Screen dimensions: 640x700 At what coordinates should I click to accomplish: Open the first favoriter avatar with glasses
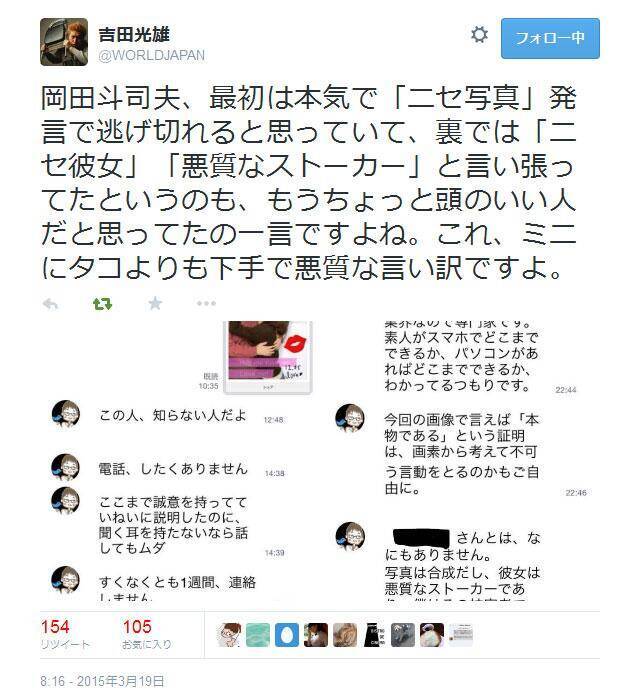[229, 635]
